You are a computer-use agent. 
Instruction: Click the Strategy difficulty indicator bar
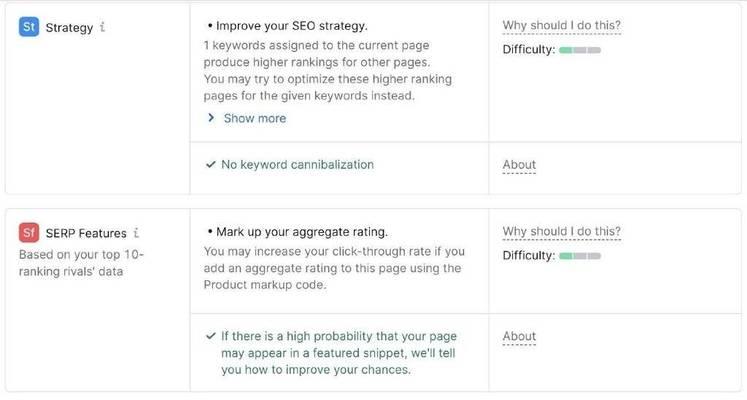(580, 50)
